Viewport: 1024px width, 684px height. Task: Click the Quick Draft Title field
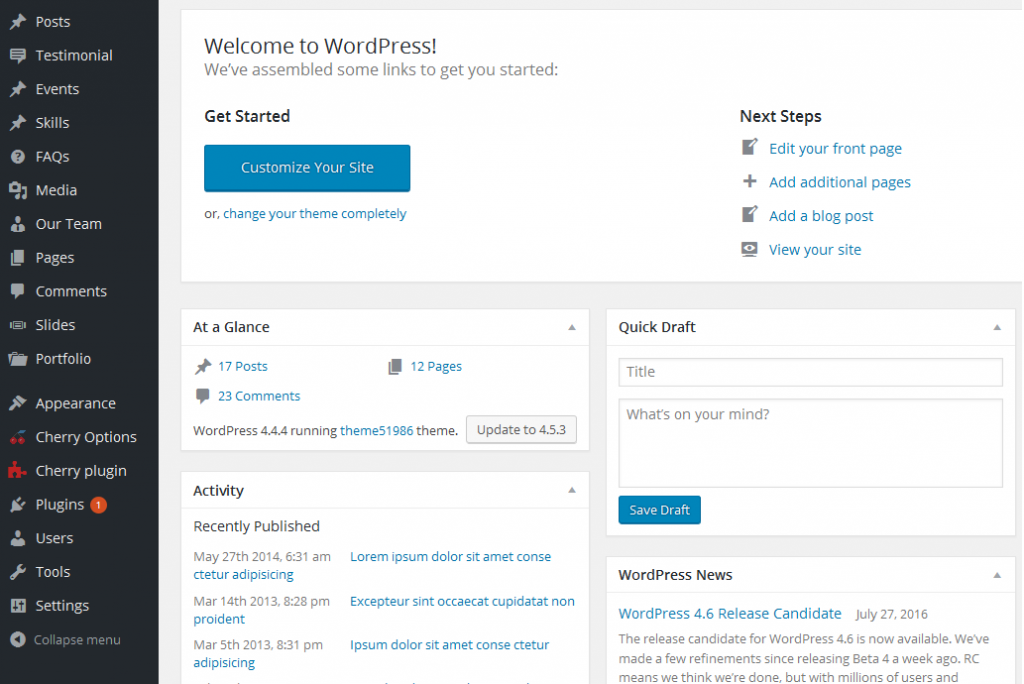coord(810,372)
